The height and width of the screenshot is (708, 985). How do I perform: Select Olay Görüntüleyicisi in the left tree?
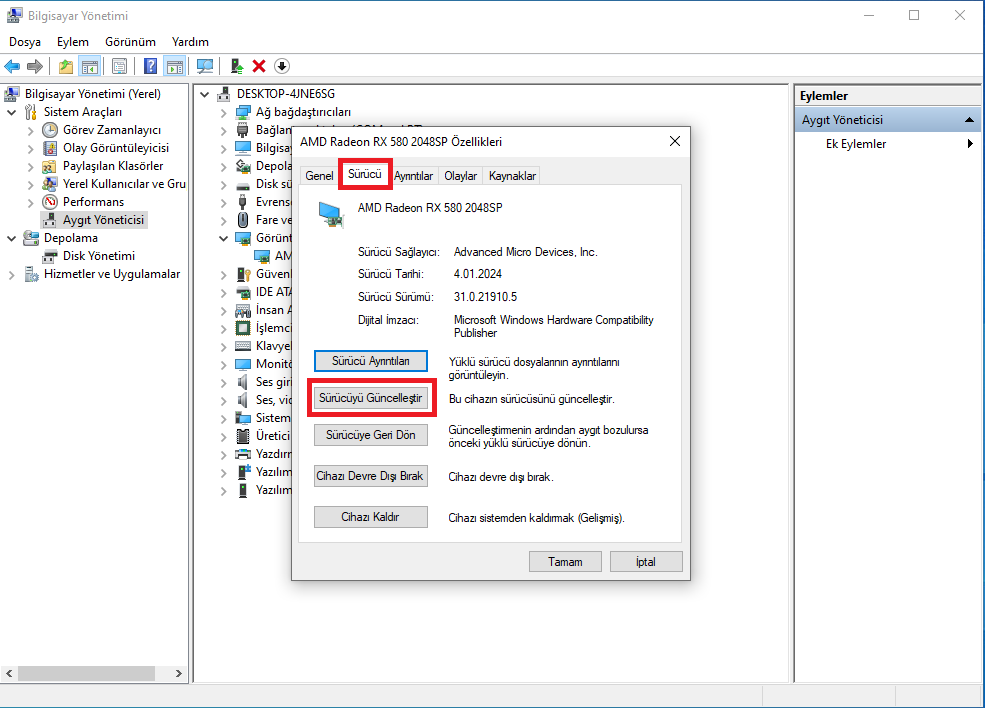116,148
